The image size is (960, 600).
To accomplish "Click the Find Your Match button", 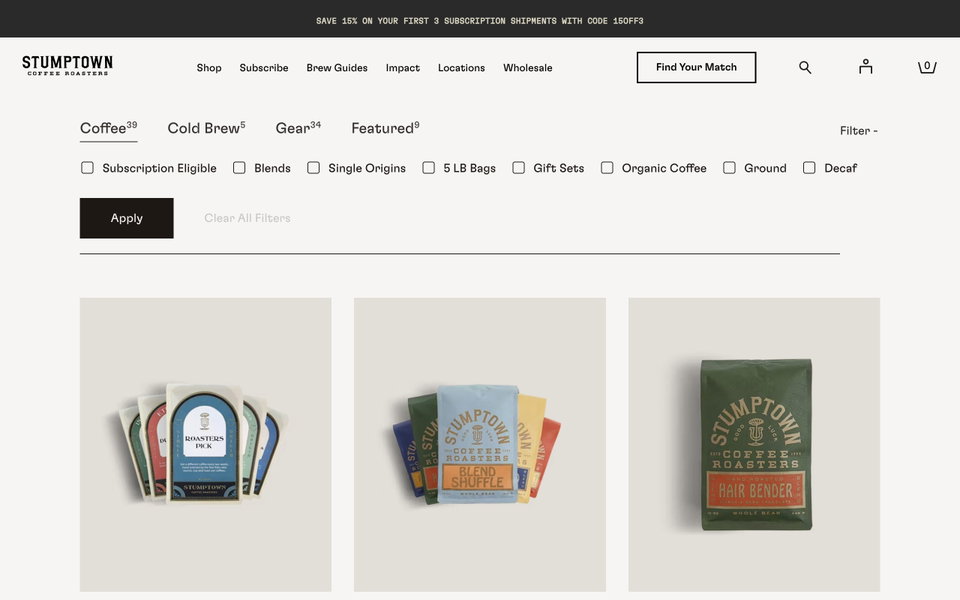I will click(x=696, y=67).
